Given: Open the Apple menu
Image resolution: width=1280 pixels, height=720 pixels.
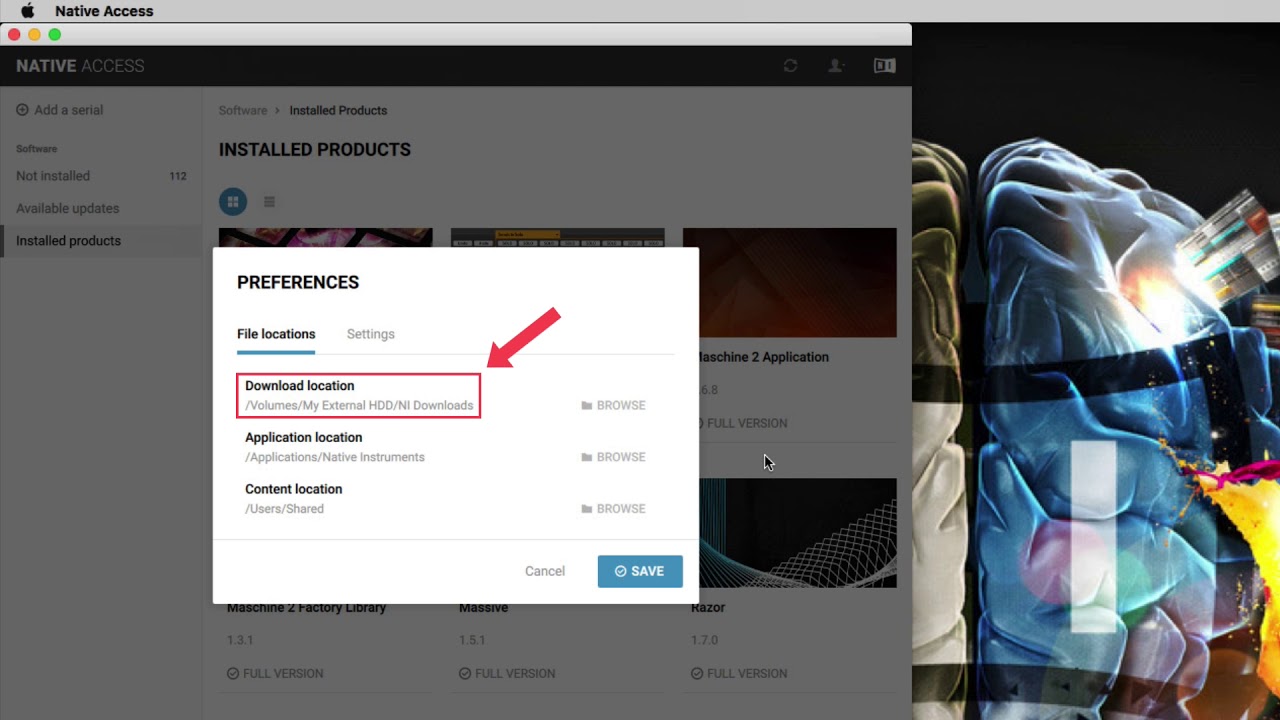Looking at the screenshot, I should (x=28, y=11).
